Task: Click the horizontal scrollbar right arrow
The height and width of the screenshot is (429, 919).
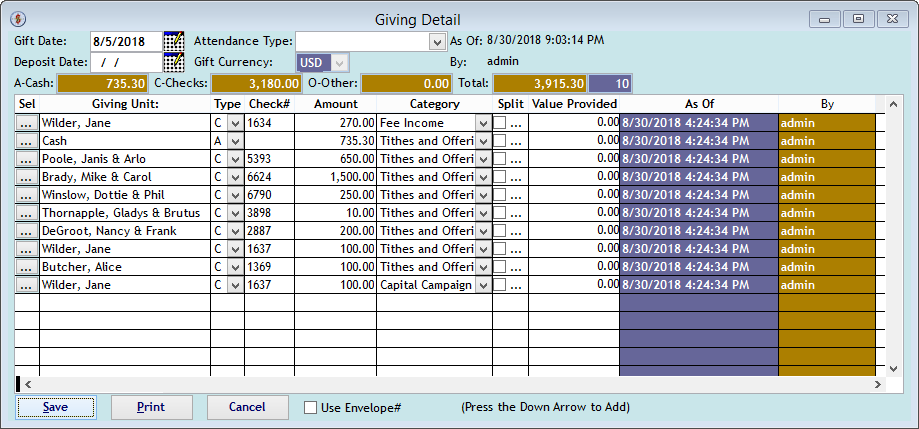Action: pyautogui.click(x=877, y=384)
